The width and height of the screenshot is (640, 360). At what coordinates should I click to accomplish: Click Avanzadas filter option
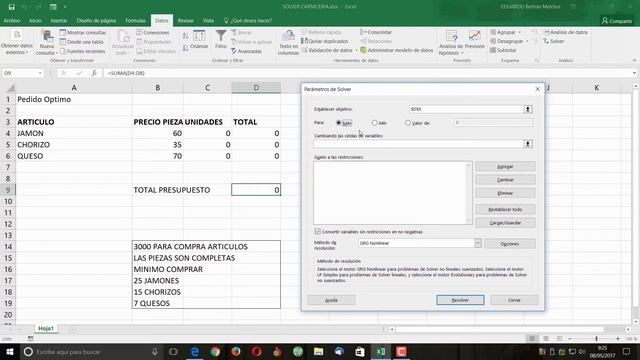click(247, 51)
